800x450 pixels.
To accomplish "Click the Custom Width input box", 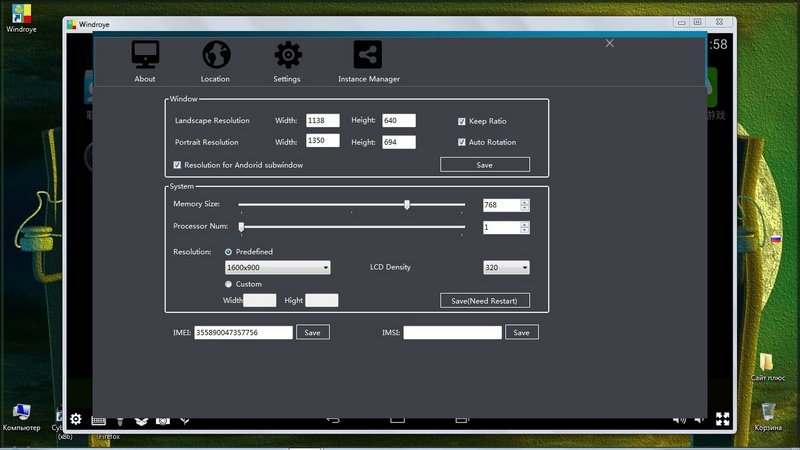I will (x=260, y=301).
